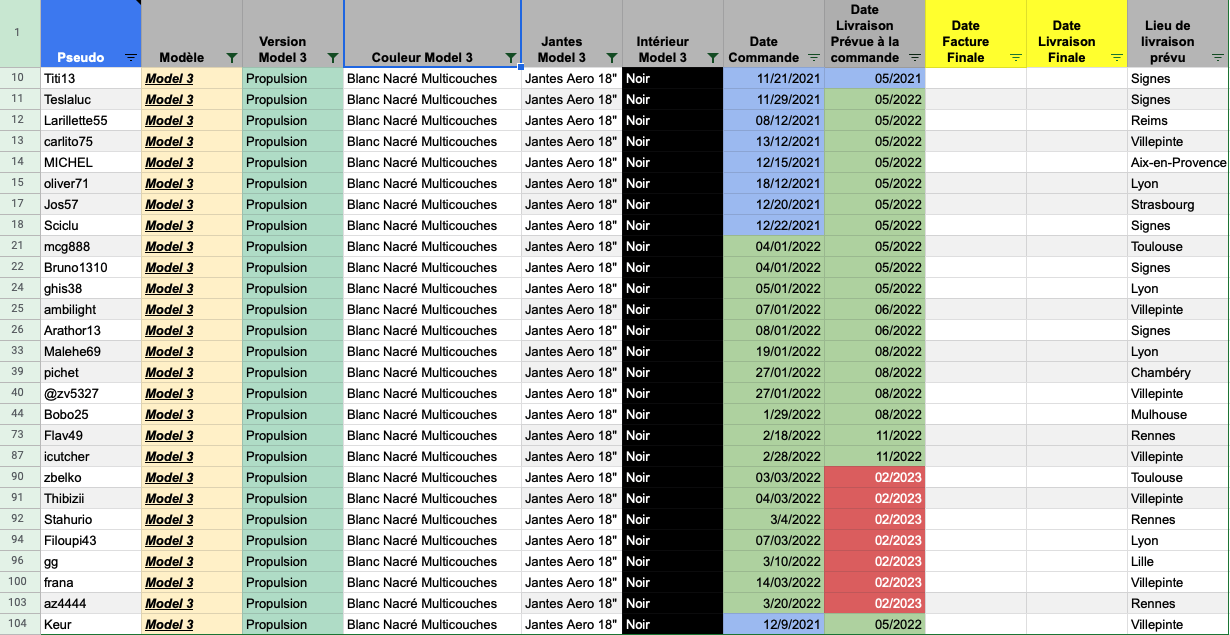Open the Modèle column filter
1230x635 pixels.
(x=232, y=58)
